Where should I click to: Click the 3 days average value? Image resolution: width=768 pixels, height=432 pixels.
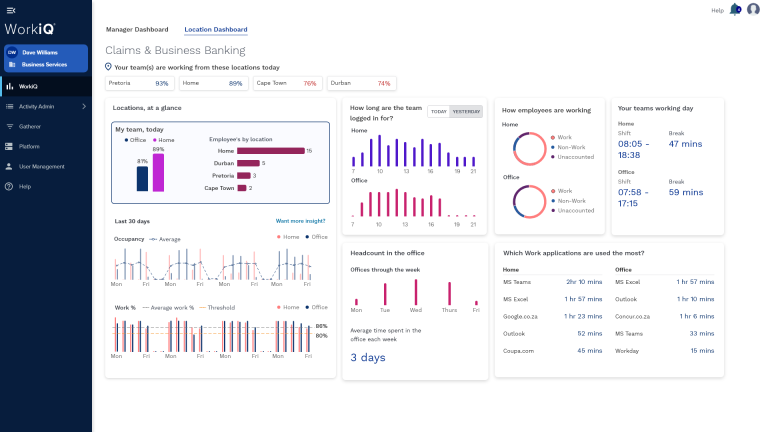[x=368, y=358]
